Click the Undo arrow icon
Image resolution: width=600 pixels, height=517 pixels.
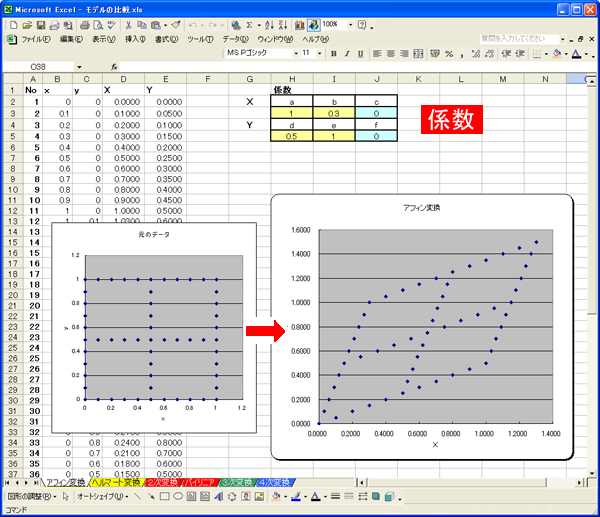pos(192,23)
